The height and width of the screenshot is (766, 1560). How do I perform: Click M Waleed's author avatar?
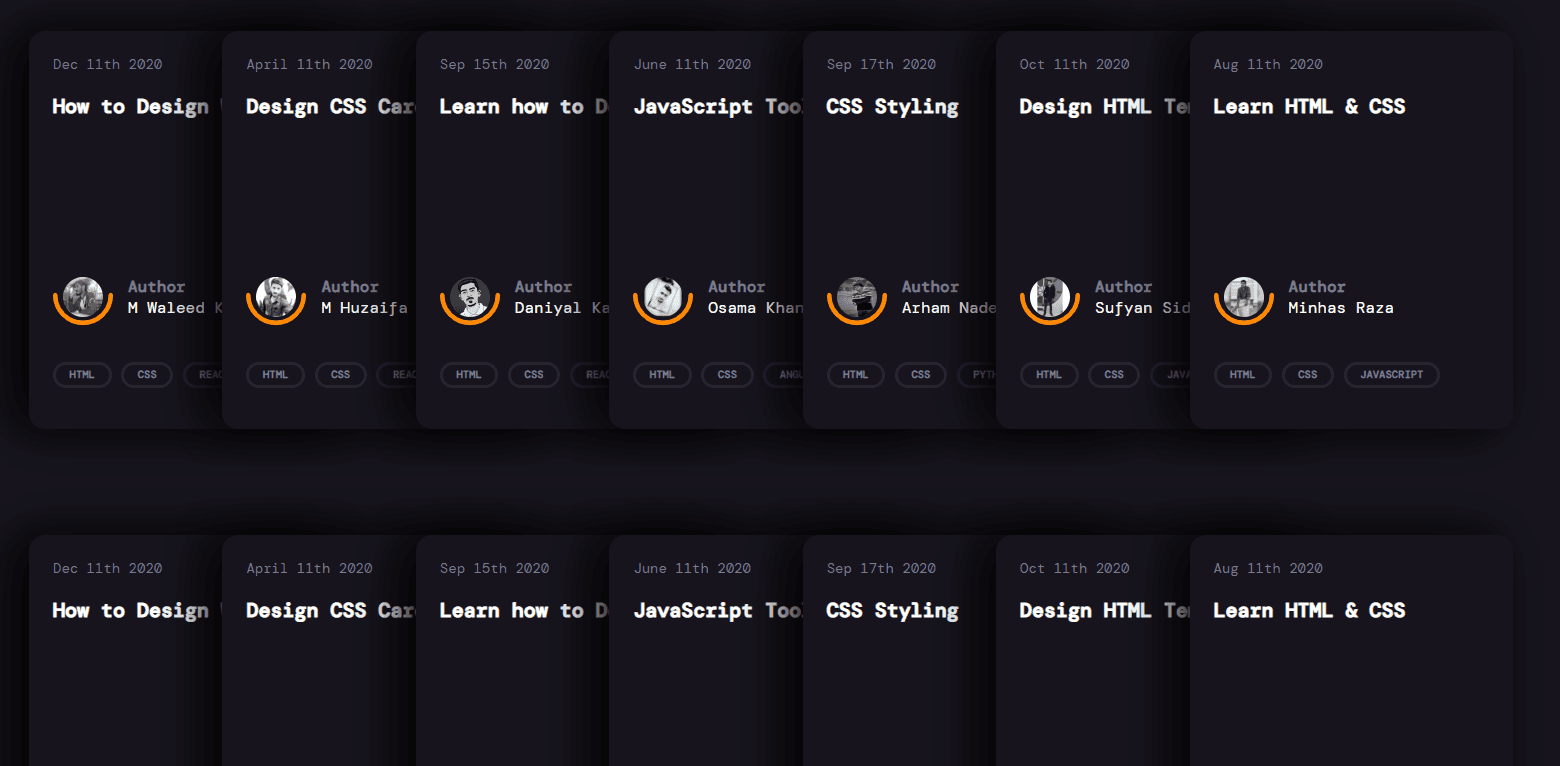coord(83,298)
